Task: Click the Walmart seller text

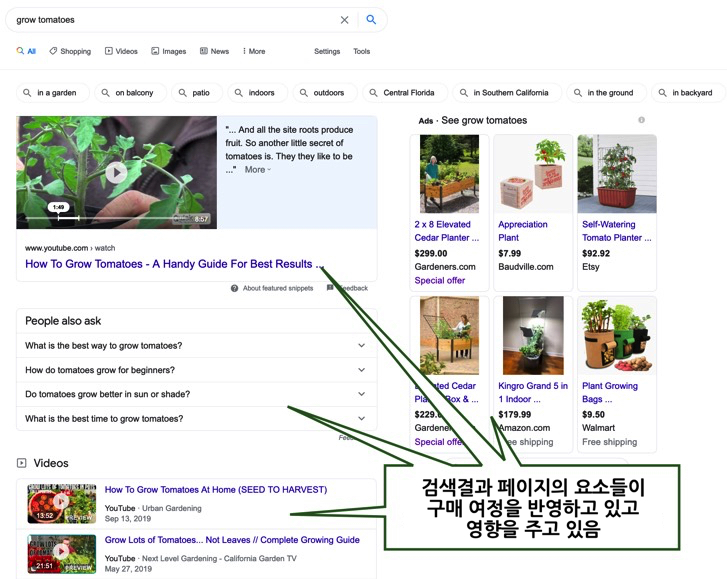Action: tap(598, 428)
